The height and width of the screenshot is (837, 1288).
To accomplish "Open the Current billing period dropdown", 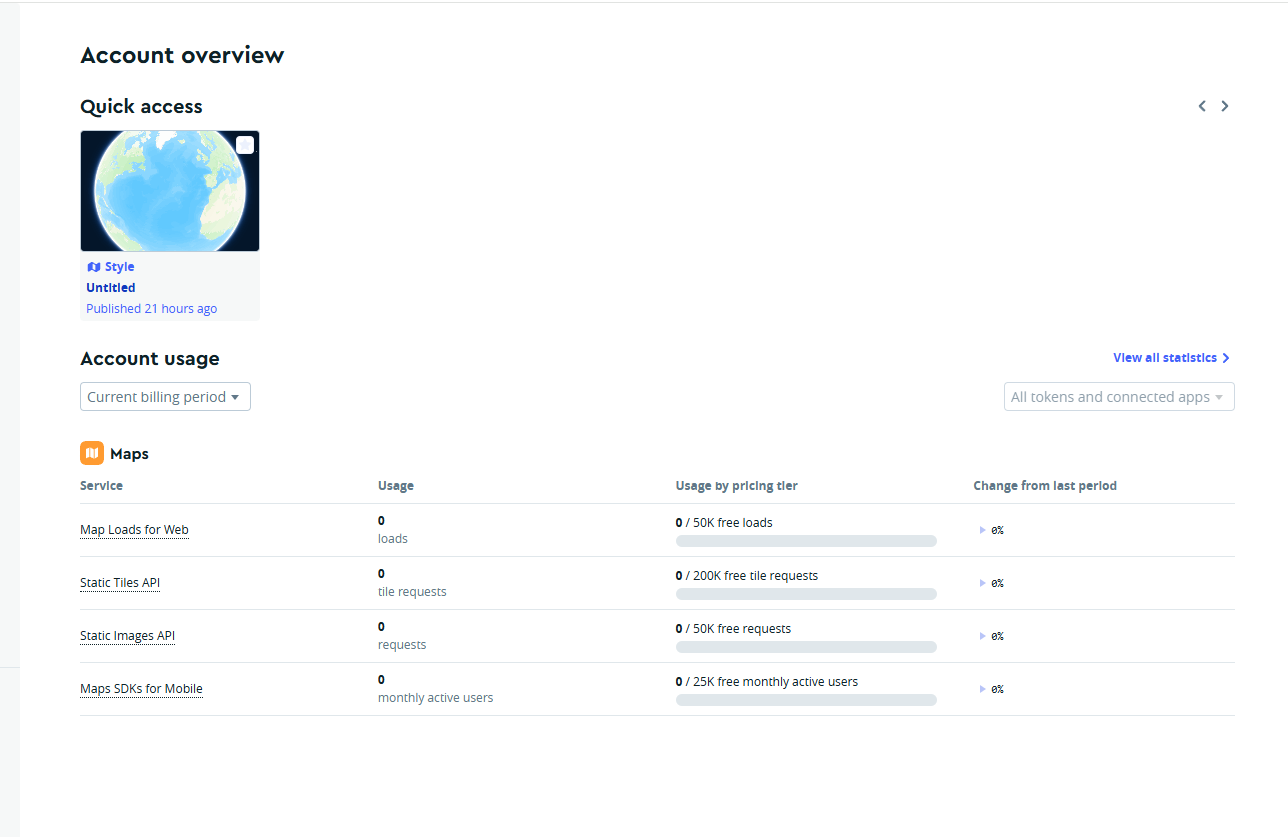I will point(165,396).
